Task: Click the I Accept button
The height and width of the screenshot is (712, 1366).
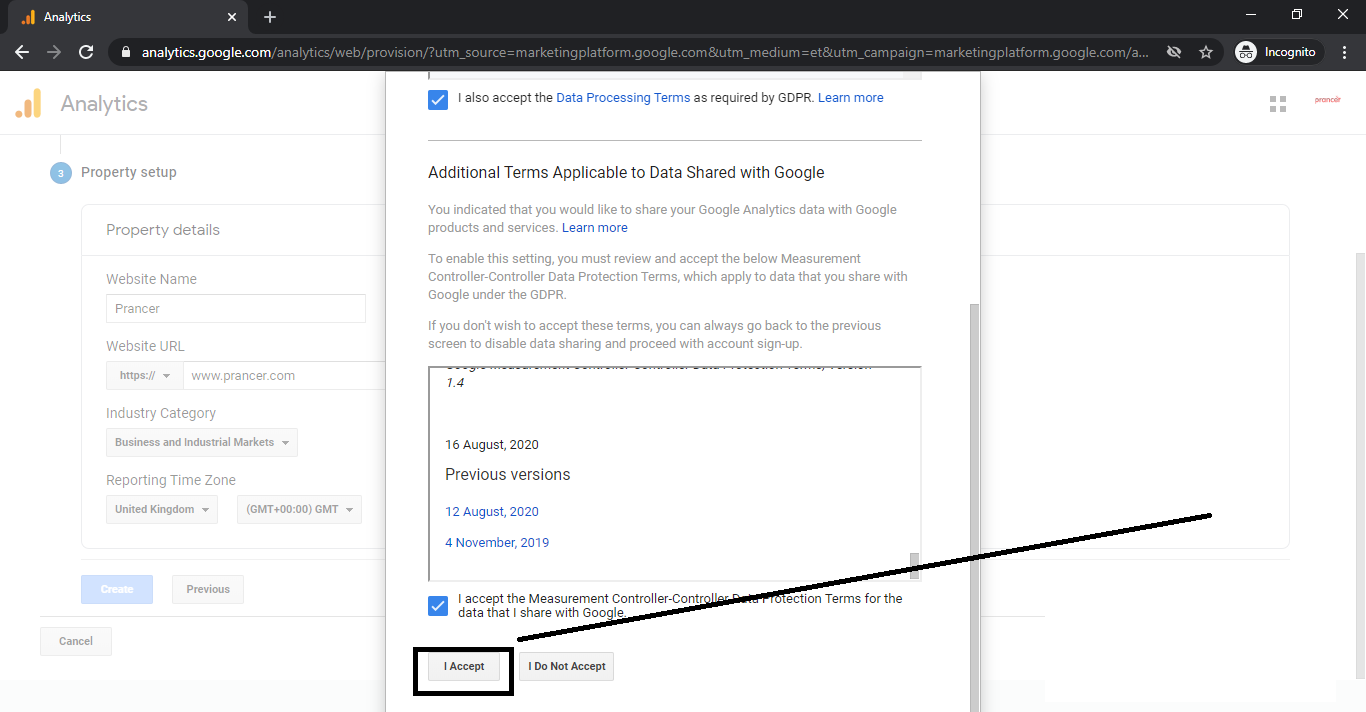Action: [x=464, y=666]
